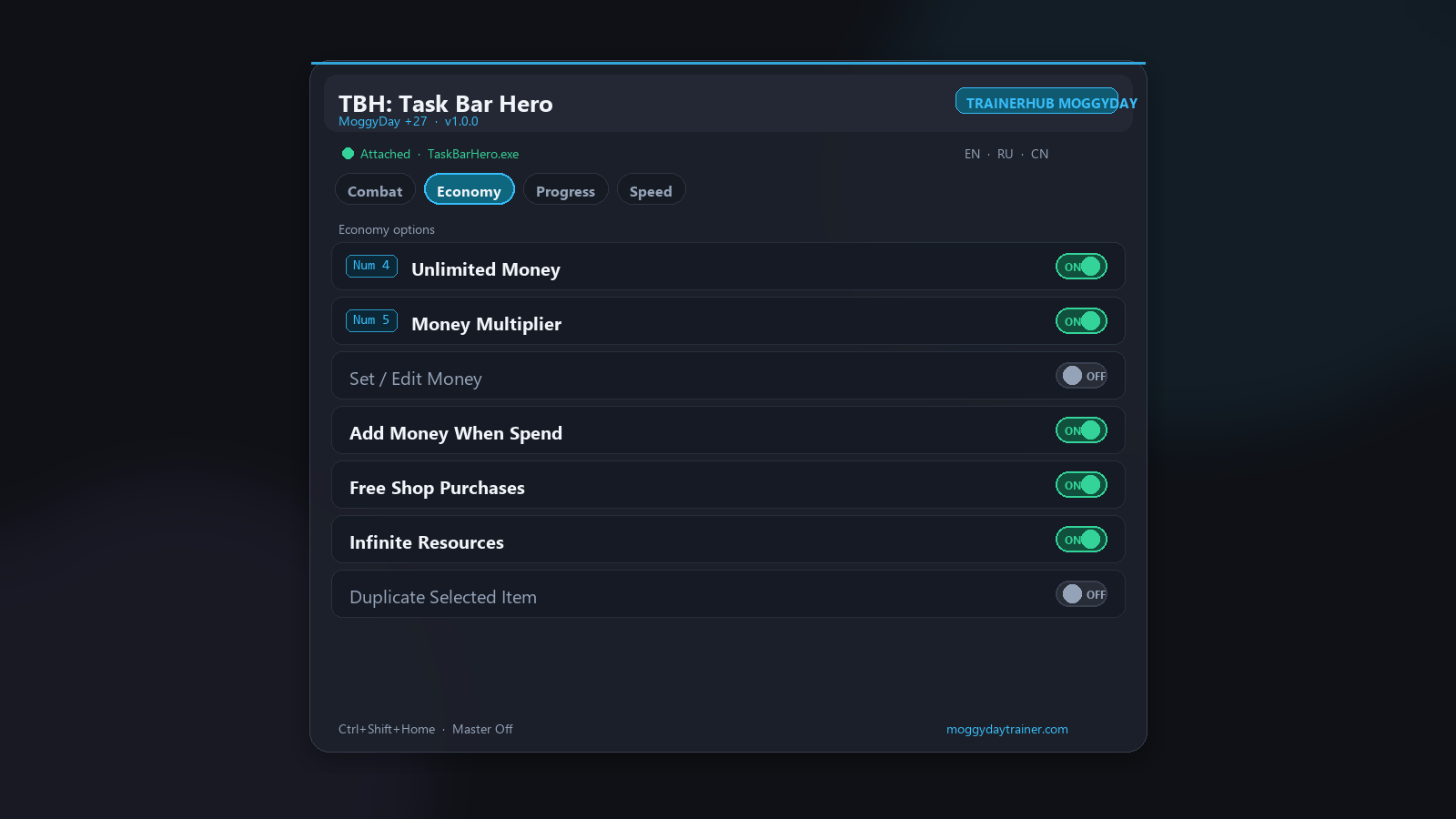Screen dimensions: 1456x819
Task: Turn on Duplicate Selected Item toggle
Action: tap(1081, 594)
